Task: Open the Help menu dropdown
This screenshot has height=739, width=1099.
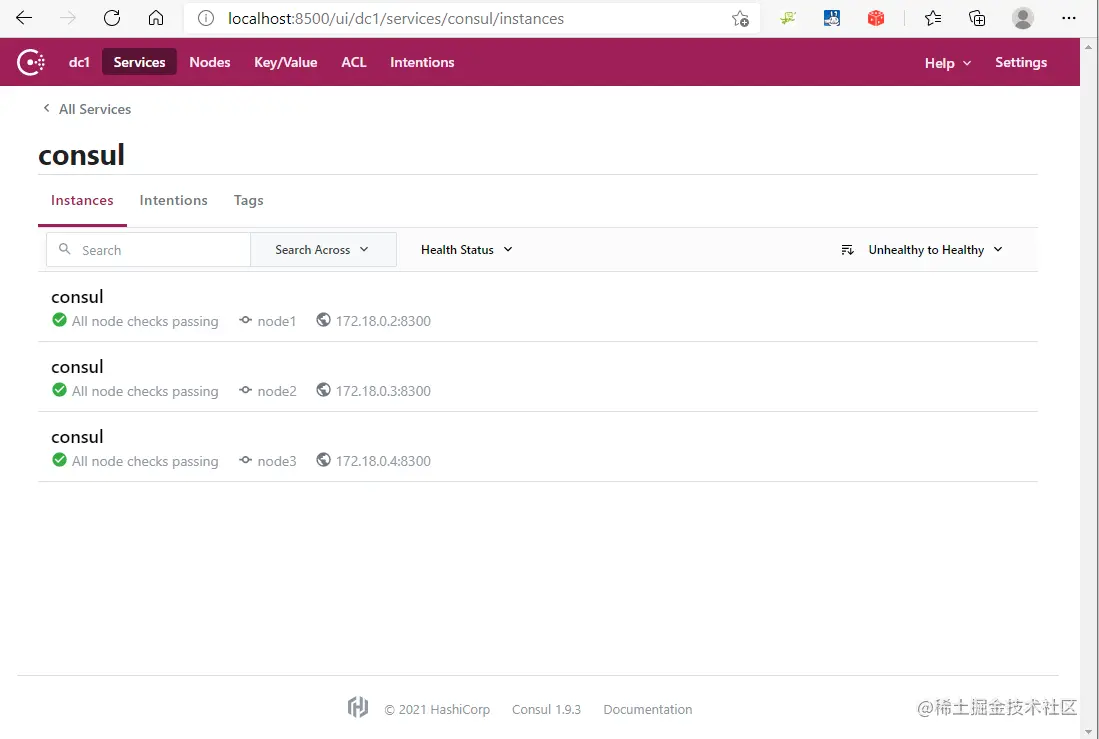Action: 948,63
